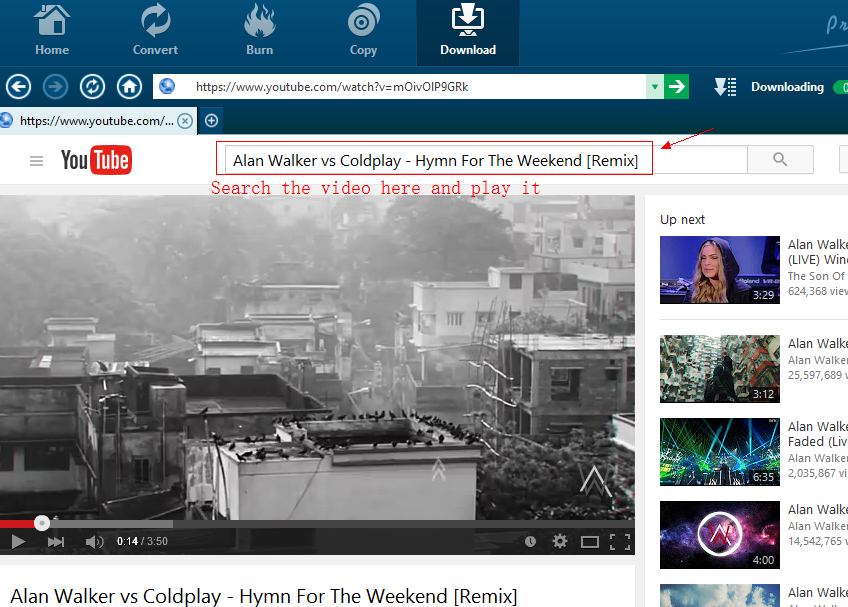This screenshot has height=607, width=848.
Task: Click the YouTube search magnifier button
Action: [x=780, y=159]
